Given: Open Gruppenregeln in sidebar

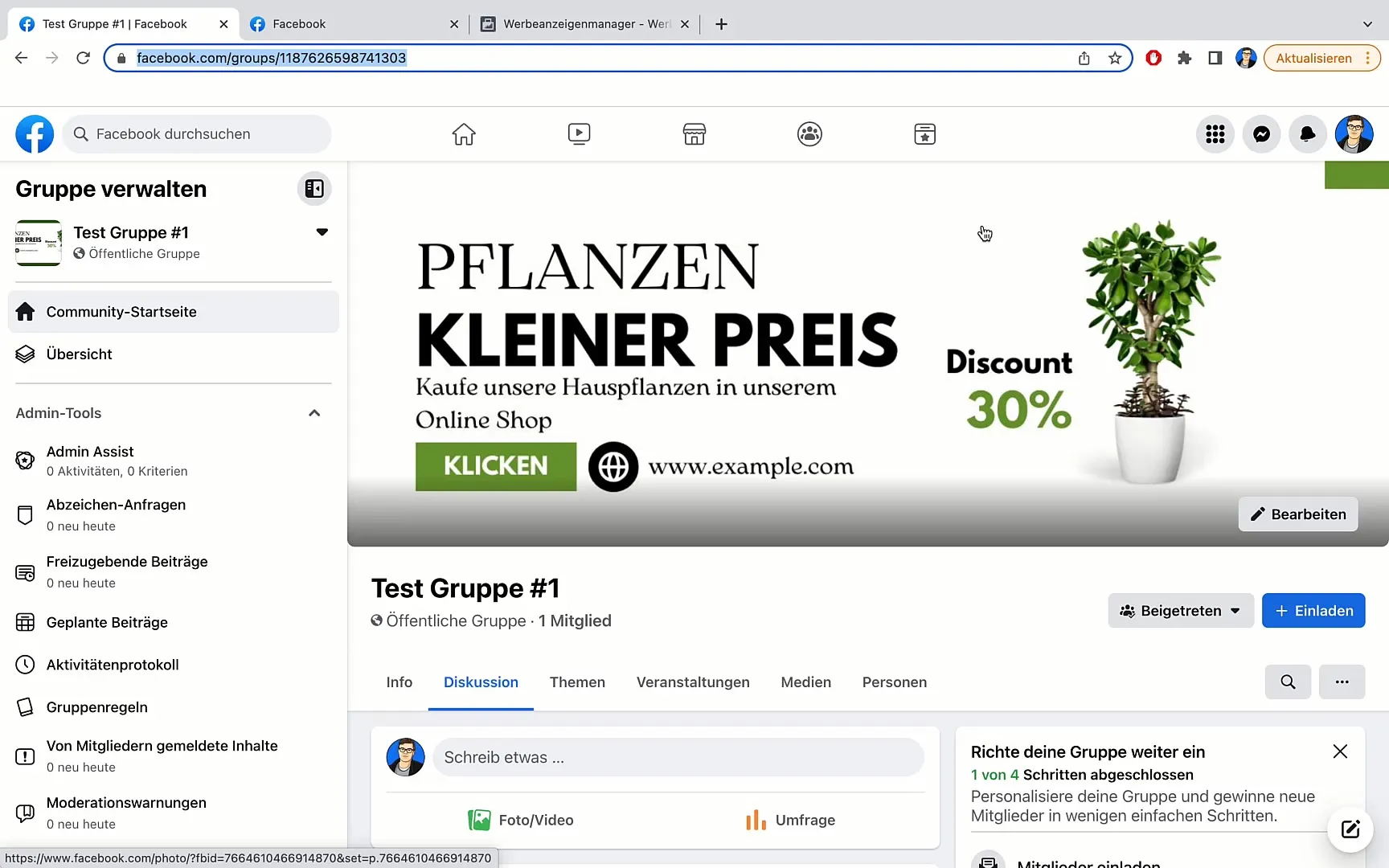Looking at the screenshot, I should 173,707.
